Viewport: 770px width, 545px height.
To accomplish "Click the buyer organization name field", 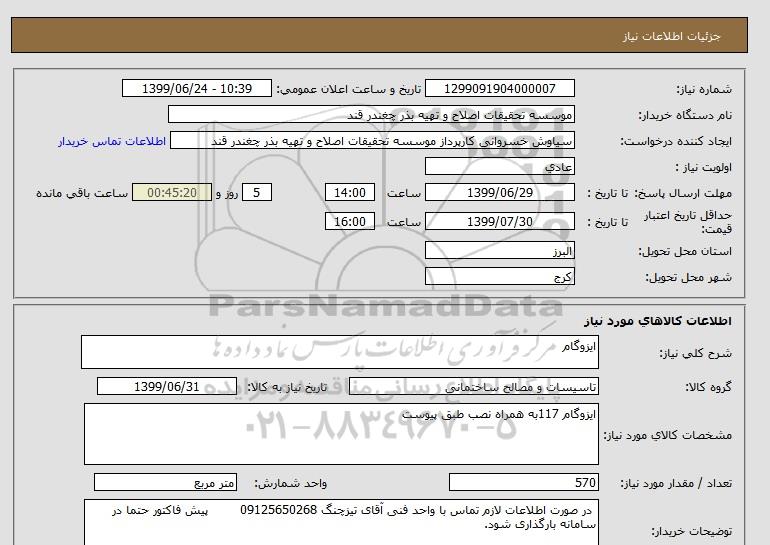I will pyautogui.click(x=371, y=114).
